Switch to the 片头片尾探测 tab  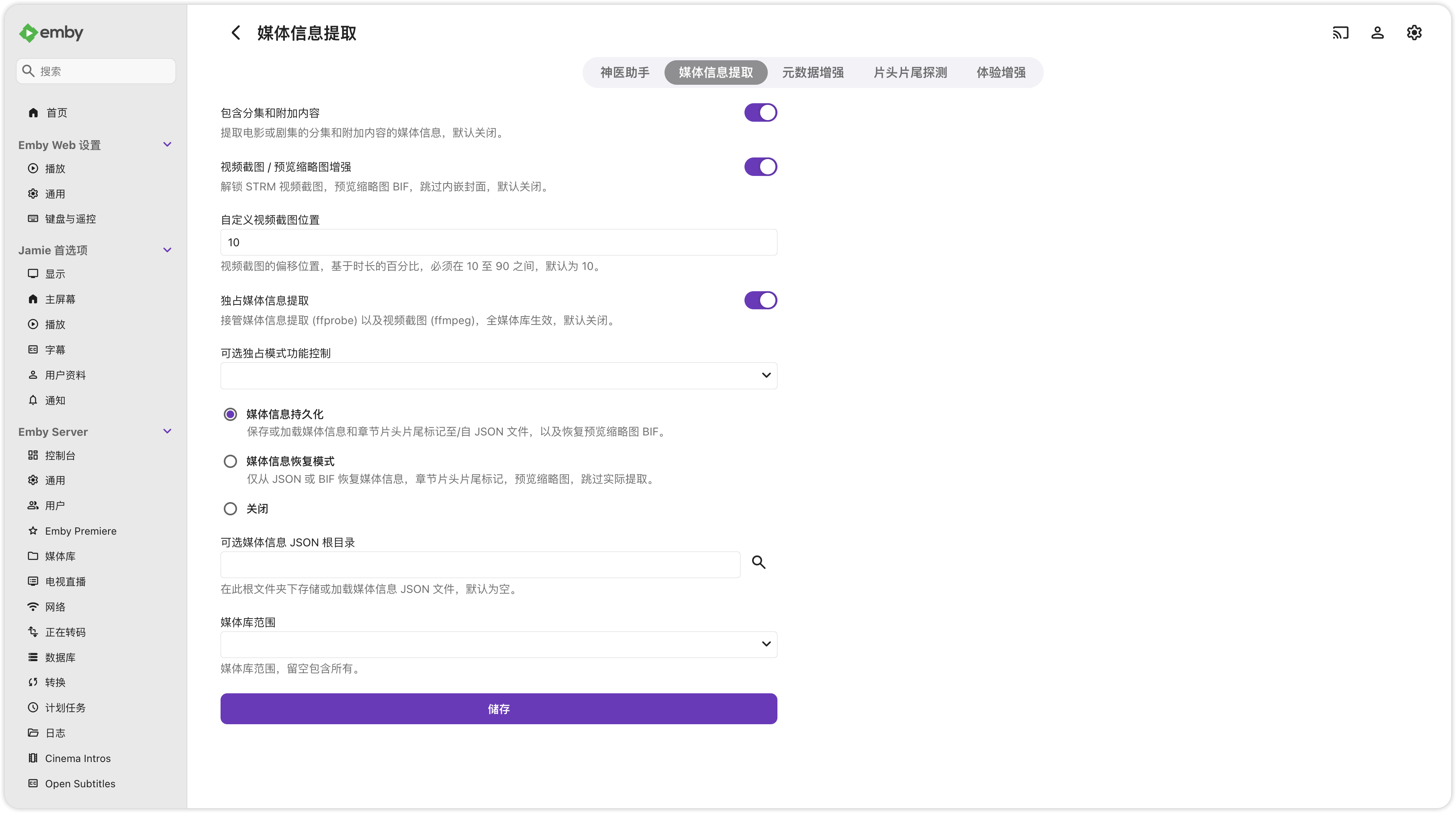tap(910, 72)
